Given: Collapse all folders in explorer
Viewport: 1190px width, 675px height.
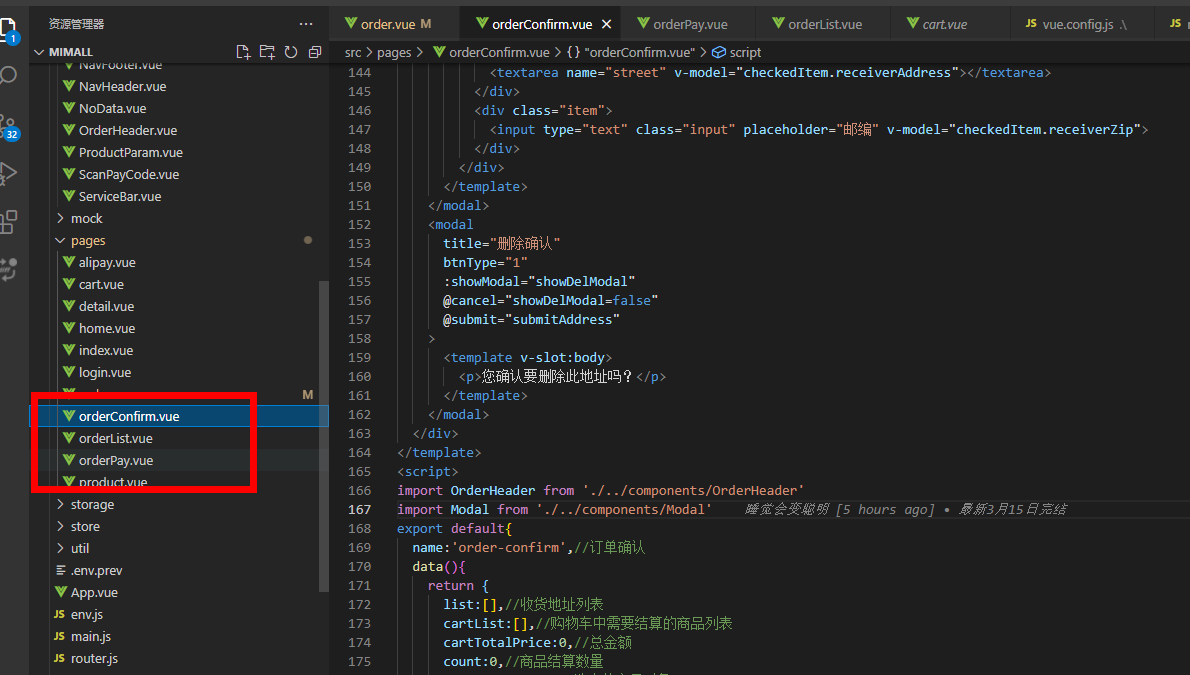Looking at the screenshot, I should [x=315, y=52].
